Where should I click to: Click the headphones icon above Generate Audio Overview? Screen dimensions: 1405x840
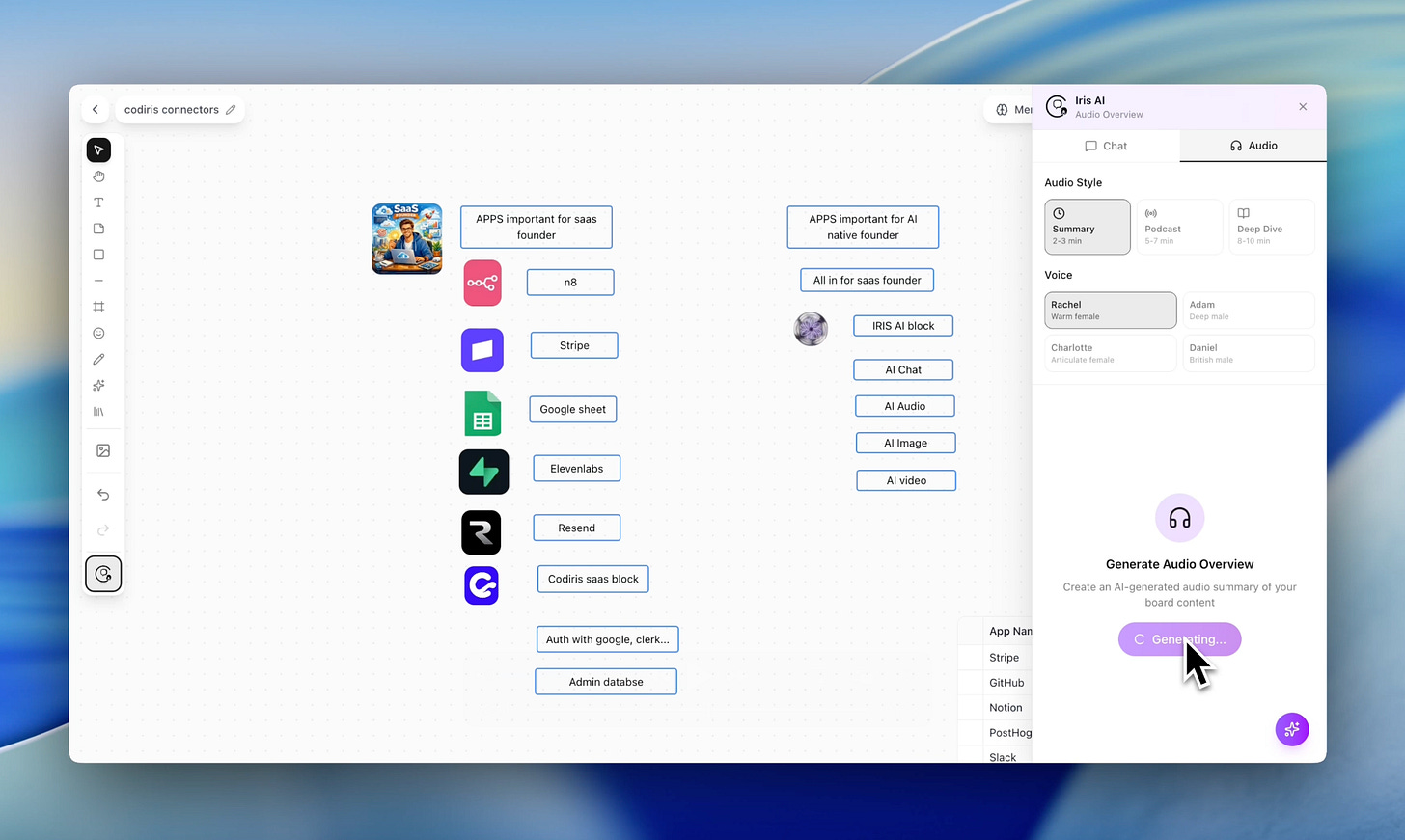click(x=1179, y=519)
